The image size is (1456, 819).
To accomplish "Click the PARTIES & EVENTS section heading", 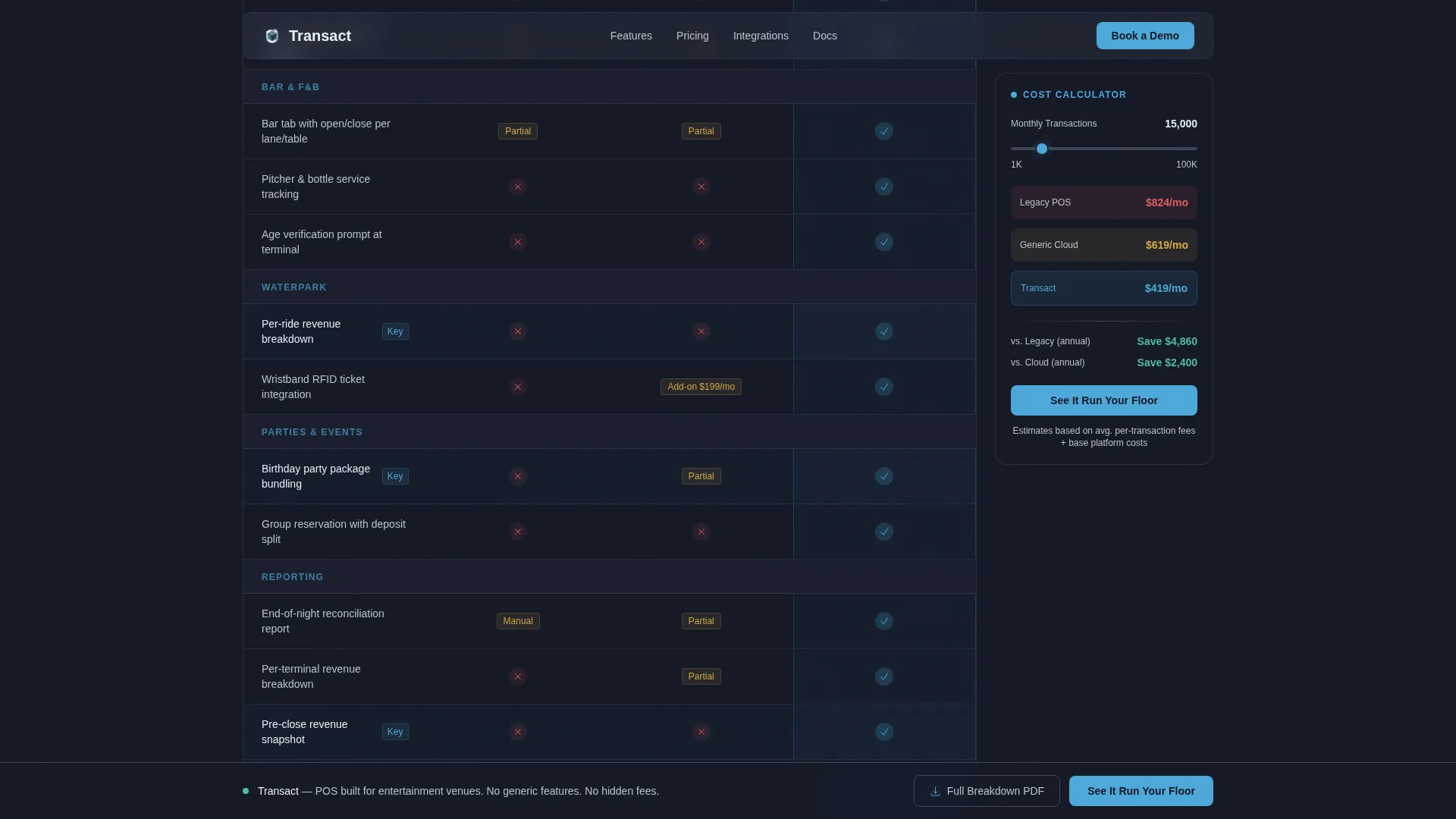I will tap(312, 432).
